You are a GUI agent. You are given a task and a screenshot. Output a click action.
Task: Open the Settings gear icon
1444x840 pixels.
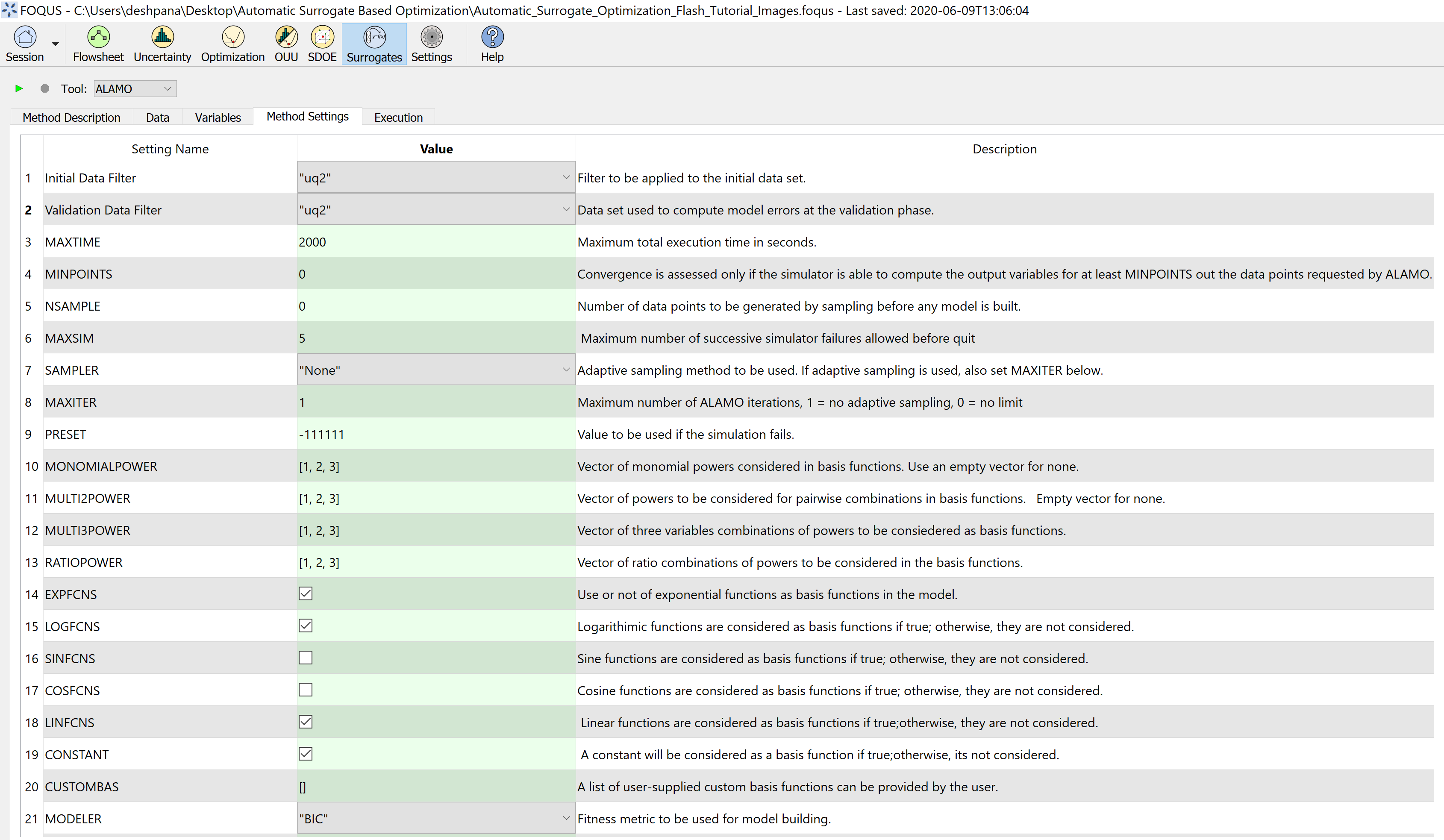point(432,38)
